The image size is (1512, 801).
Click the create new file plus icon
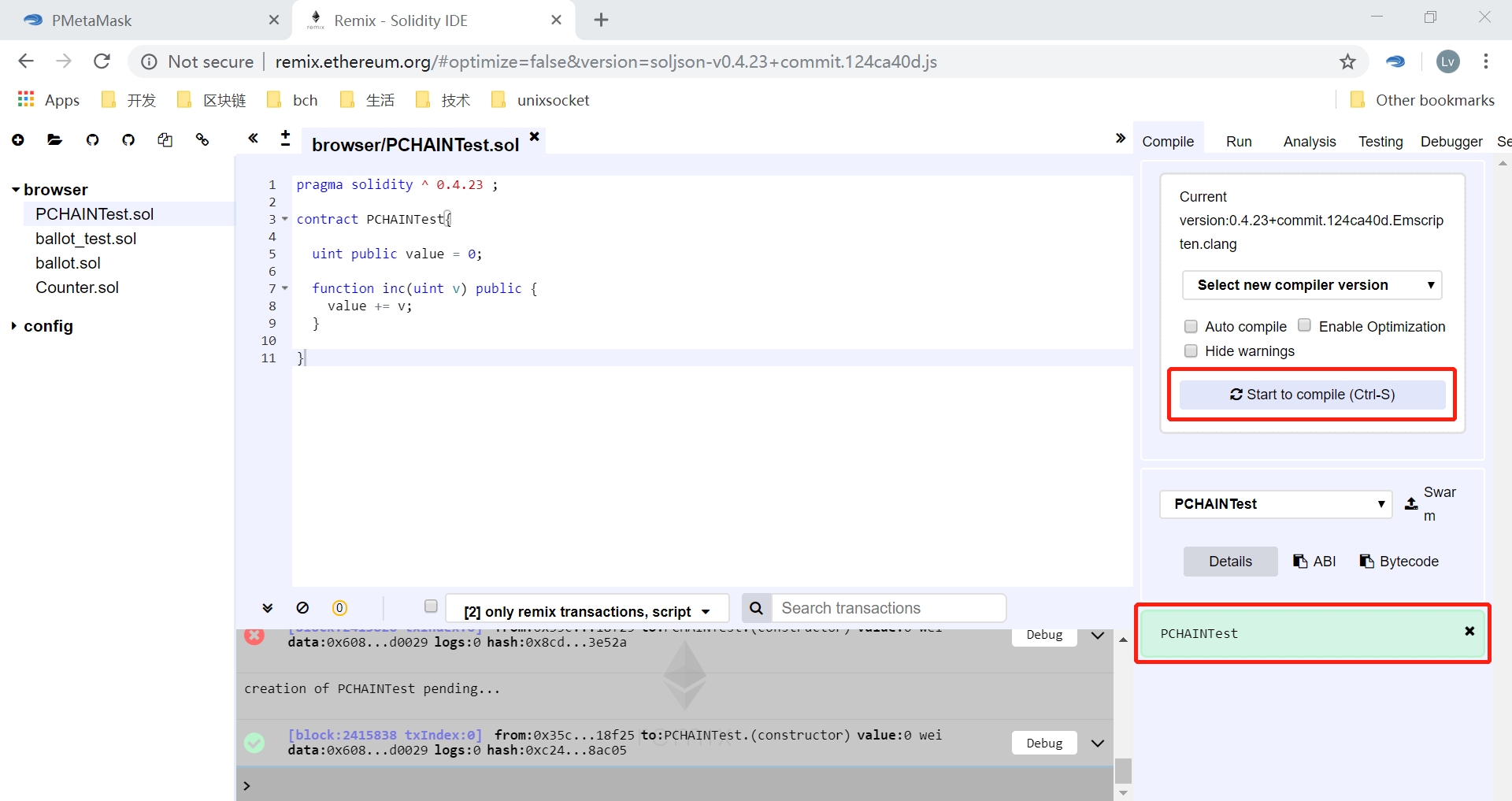(x=18, y=140)
